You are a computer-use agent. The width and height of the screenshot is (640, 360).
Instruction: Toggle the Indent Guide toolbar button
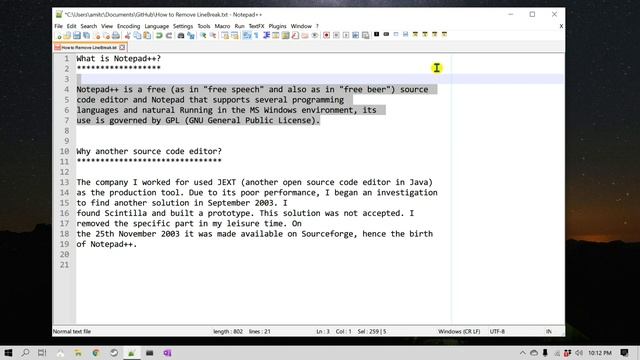(x=266, y=36)
